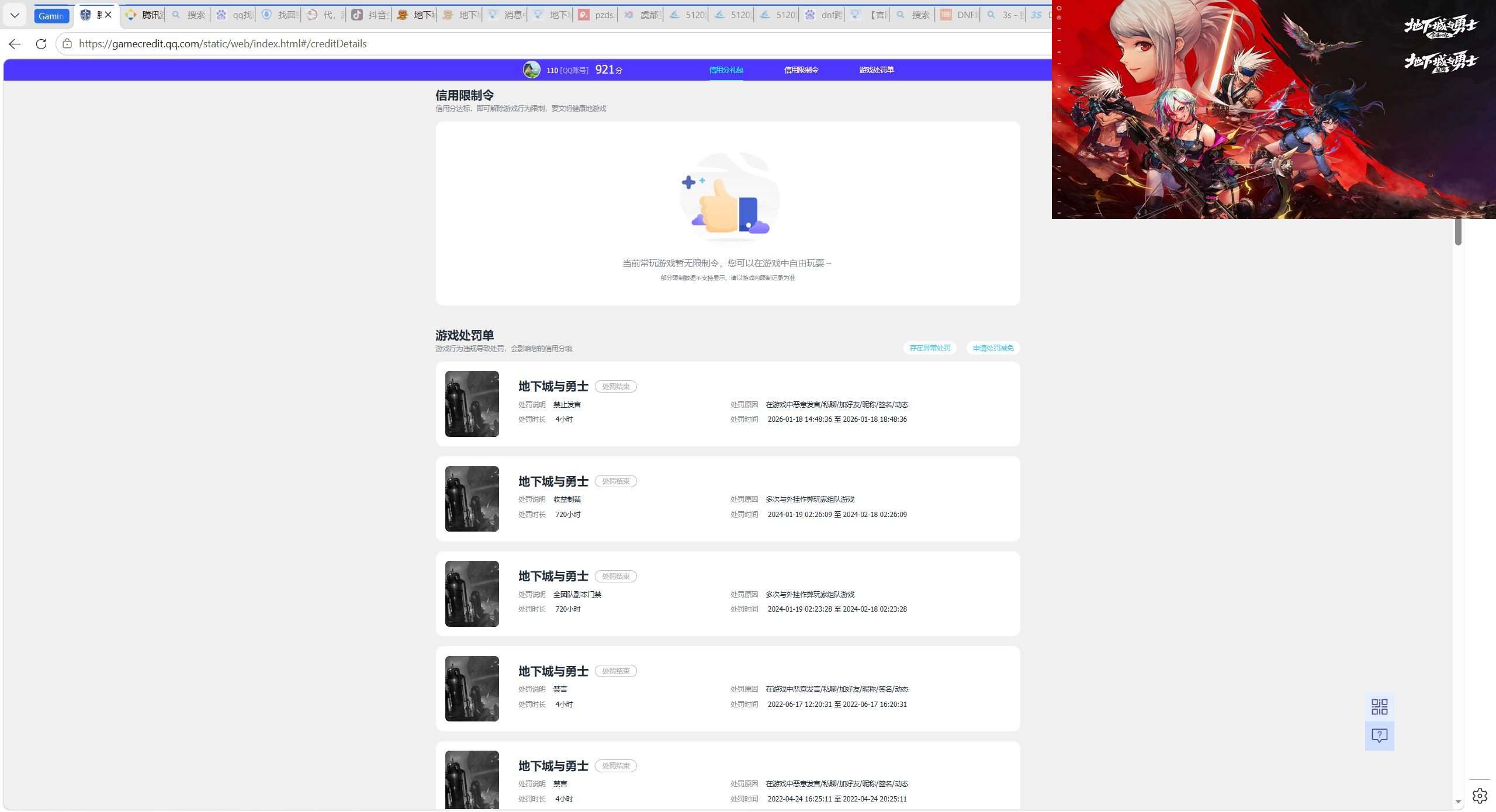1496x812 pixels.
Task: Click 地下城与勇士 title of the 禁止发言 penalty
Action: (553, 387)
